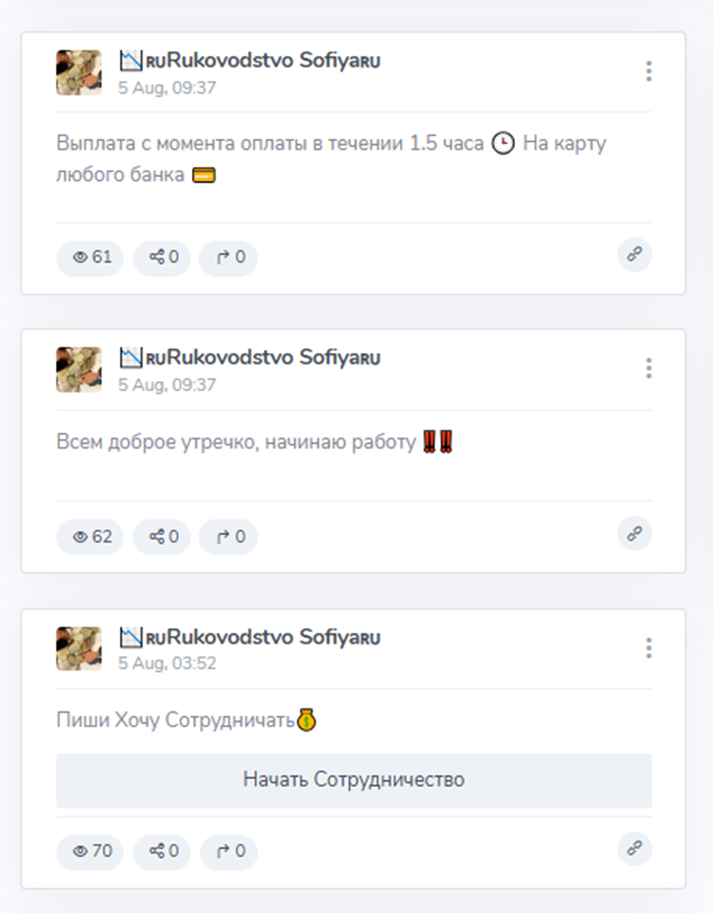This screenshot has height=913, width=713.
Task: Click the 62 views counter
Action: pos(90,536)
